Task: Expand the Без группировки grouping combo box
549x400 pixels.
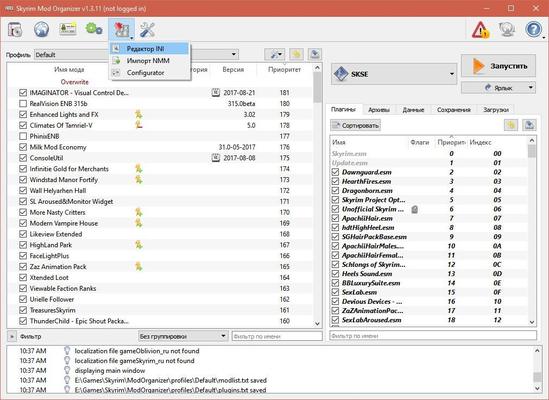Action: [x=183, y=336]
